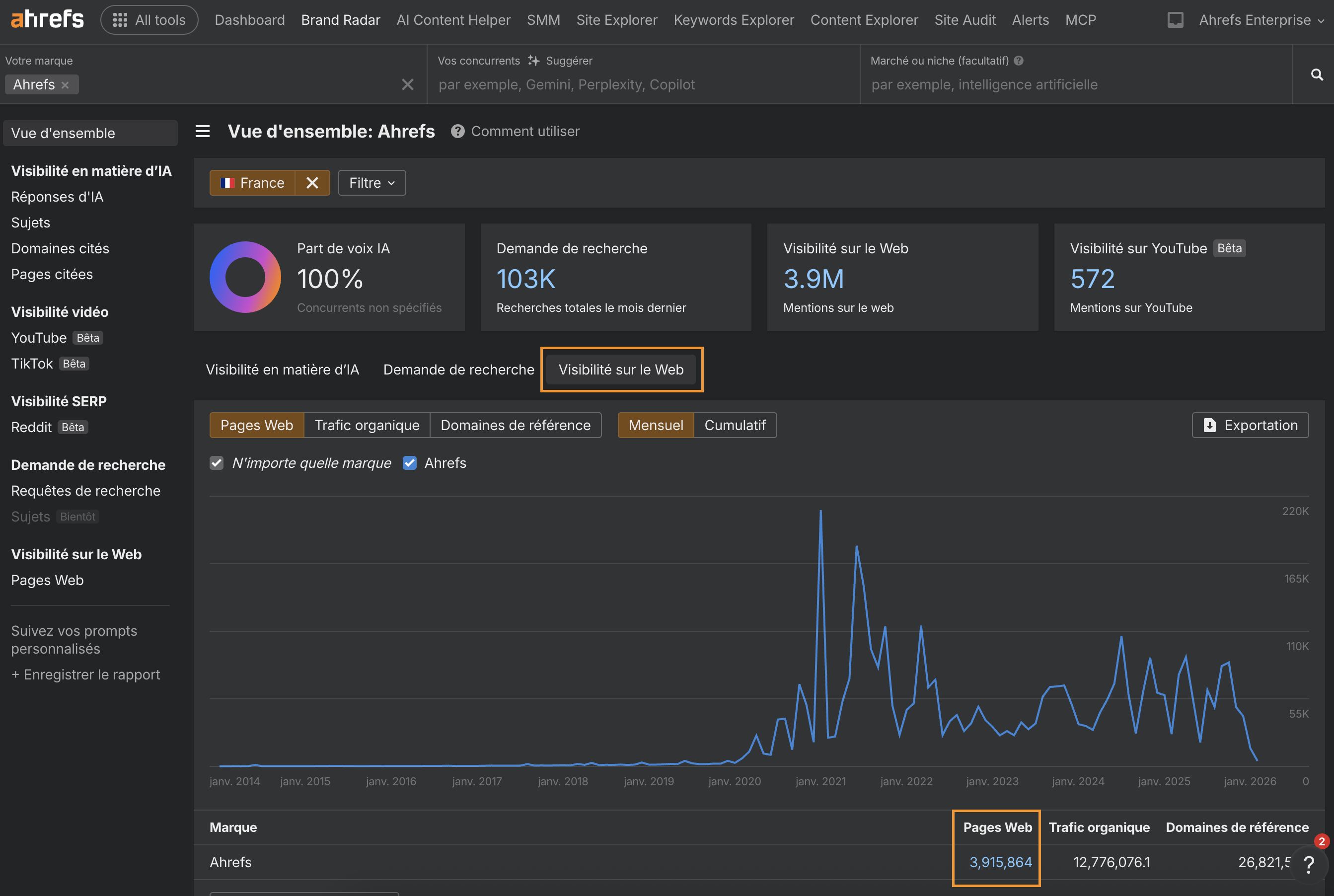Click the help icon next to Marché ou niche
Screen dimensions: 1334x896
tap(1020, 61)
